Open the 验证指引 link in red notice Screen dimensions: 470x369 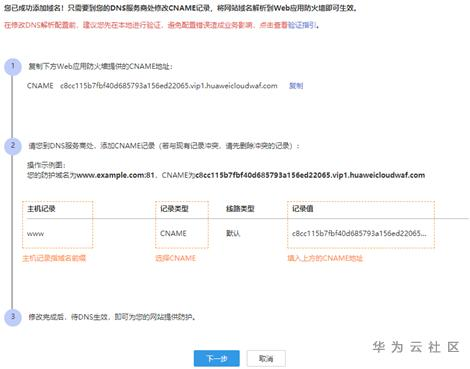pyautogui.click(x=302, y=25)
